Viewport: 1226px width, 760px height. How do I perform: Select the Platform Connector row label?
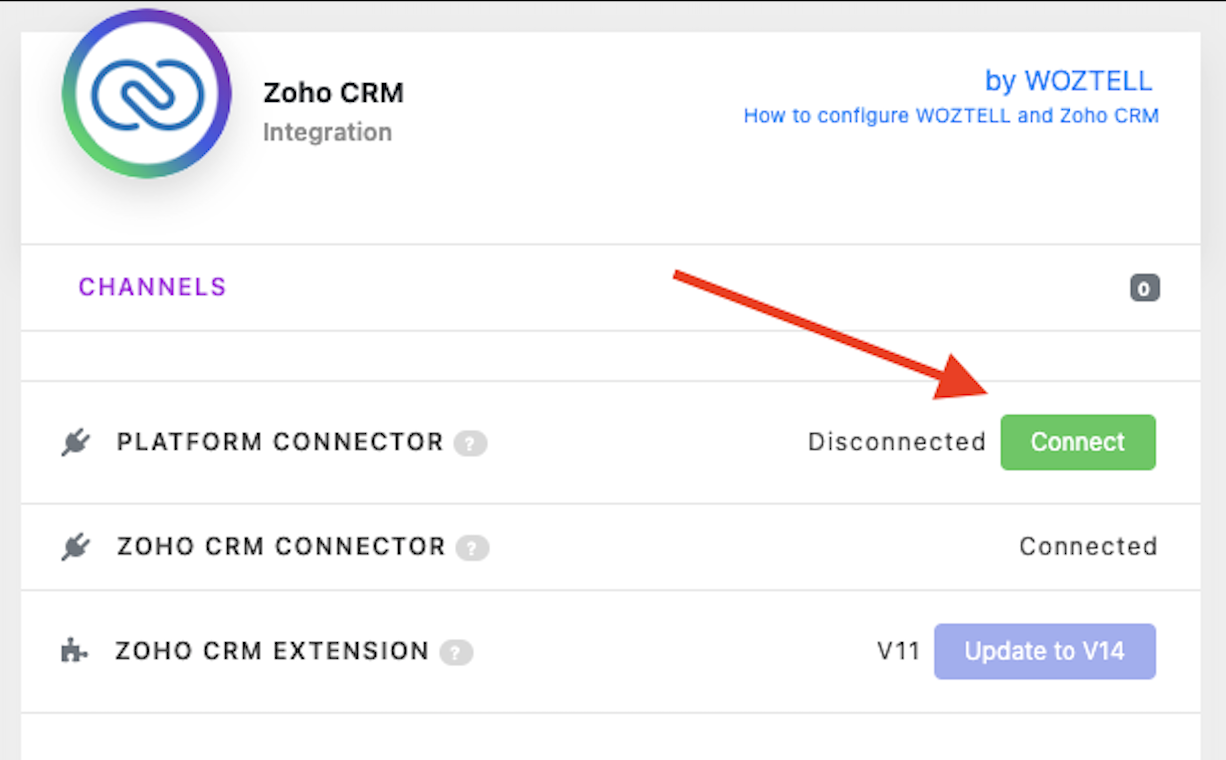[x=280, y=442]
